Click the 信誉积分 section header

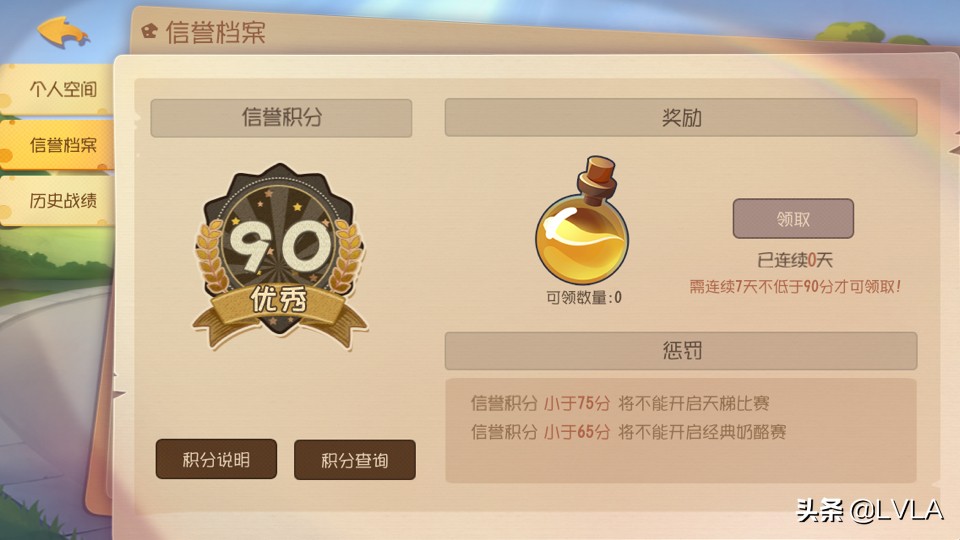click(281, 118)
